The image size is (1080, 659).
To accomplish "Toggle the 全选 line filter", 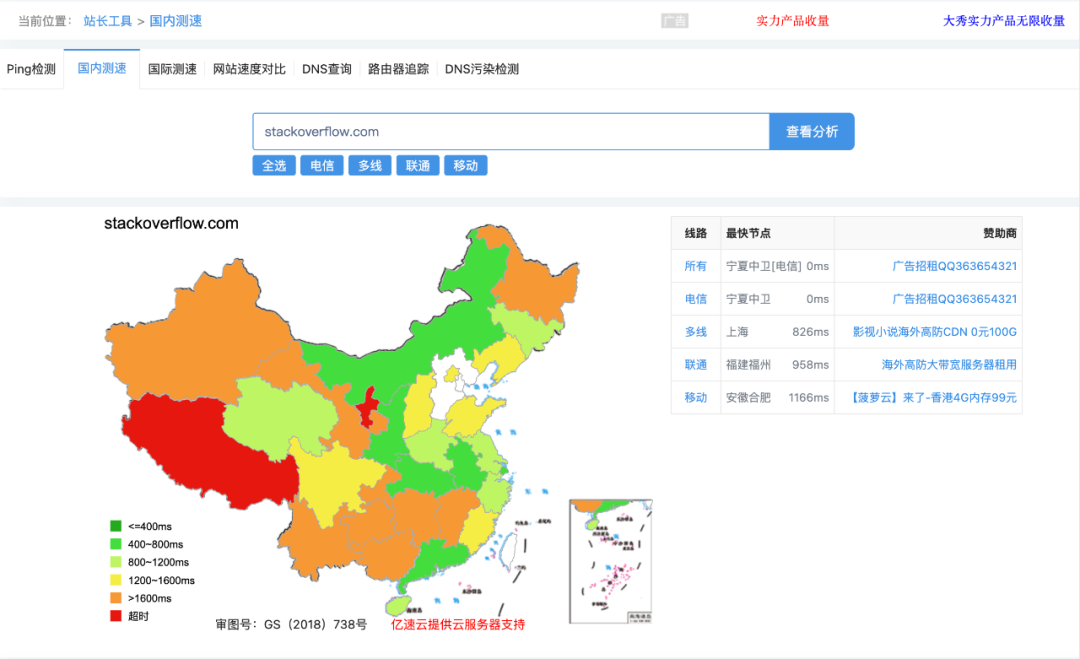I will pos(274,165).
